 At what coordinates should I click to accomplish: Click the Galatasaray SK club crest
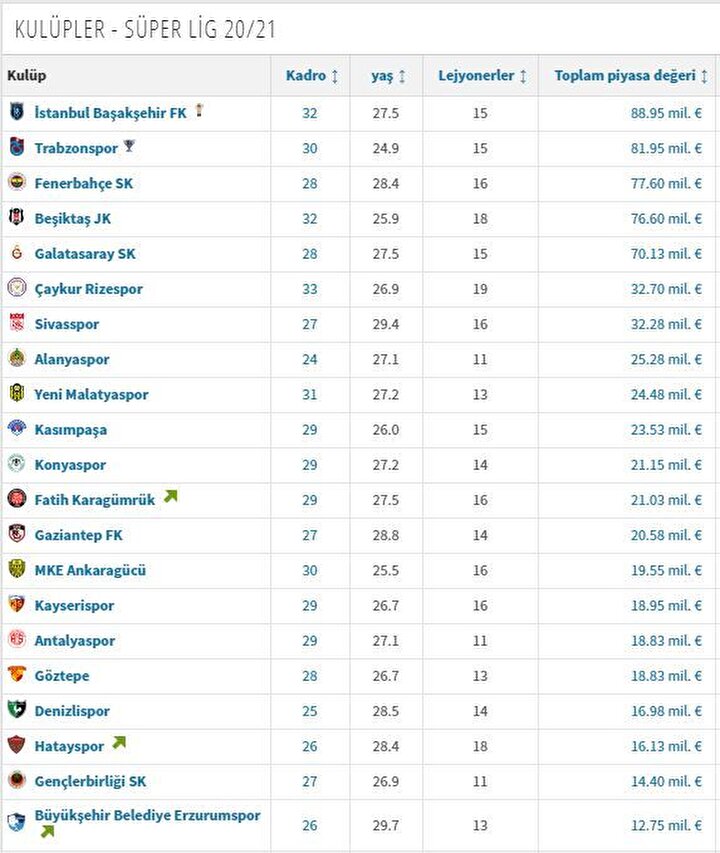[x=17, y=252]
